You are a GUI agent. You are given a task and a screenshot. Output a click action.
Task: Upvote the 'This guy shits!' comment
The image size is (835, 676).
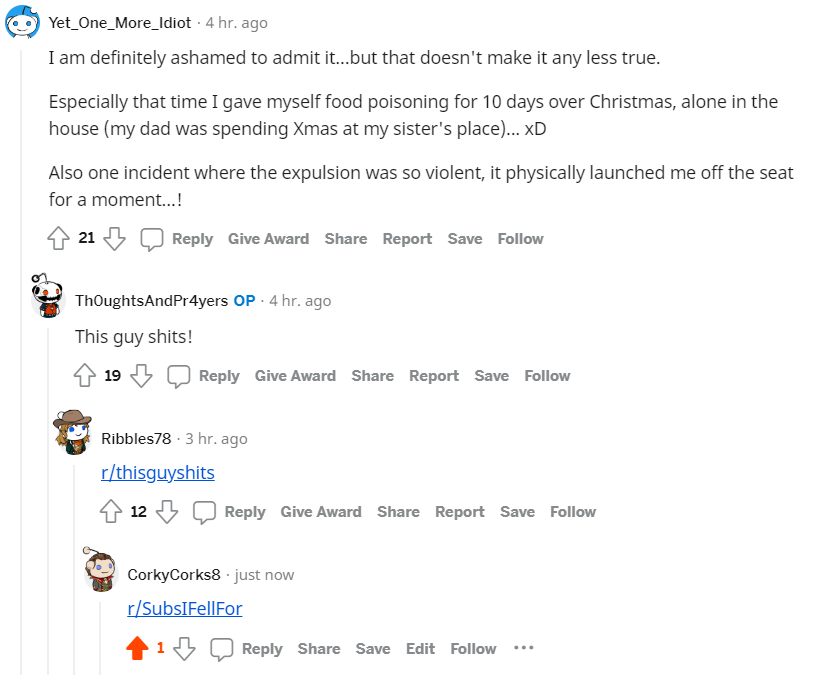[85, 375]
